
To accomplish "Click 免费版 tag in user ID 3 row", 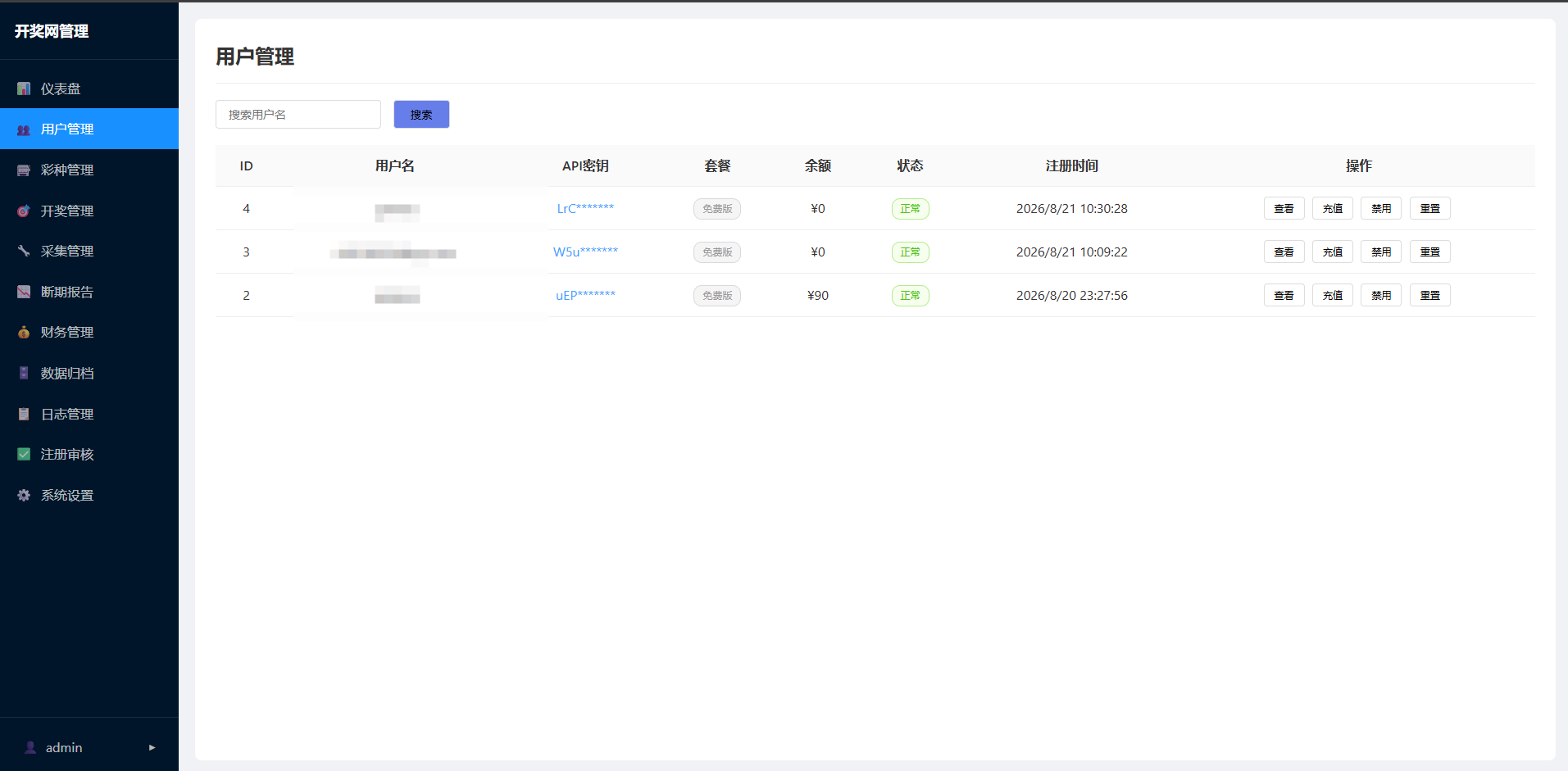I will (717, 252).
